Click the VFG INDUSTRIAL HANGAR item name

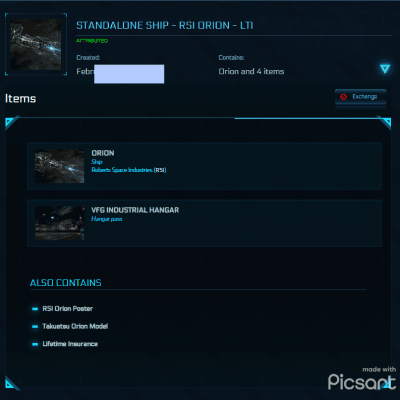tap(135, 210)
